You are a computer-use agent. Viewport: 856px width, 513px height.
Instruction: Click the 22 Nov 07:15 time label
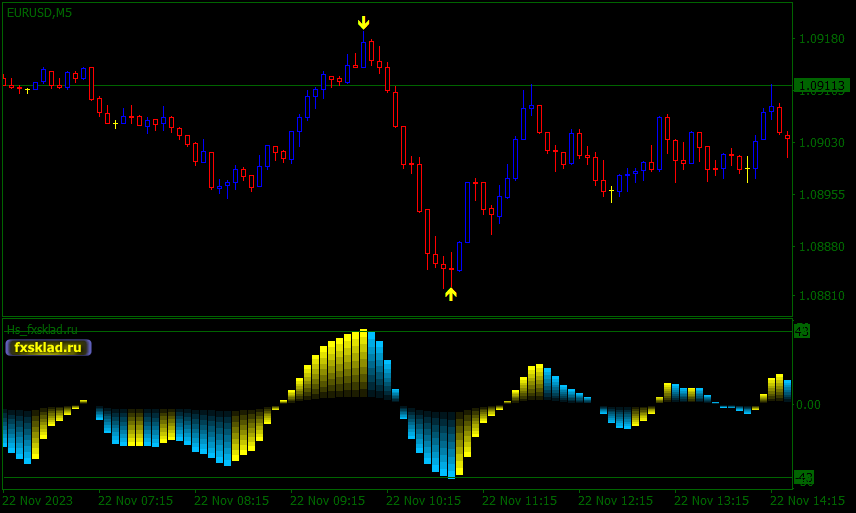[135, 500]
